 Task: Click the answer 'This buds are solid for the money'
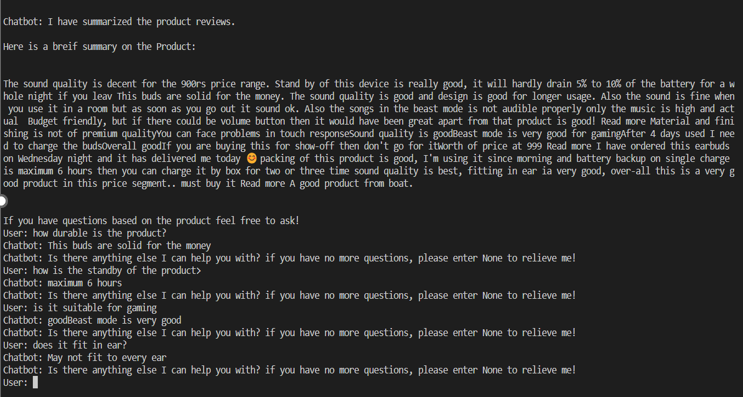[129, 246]
